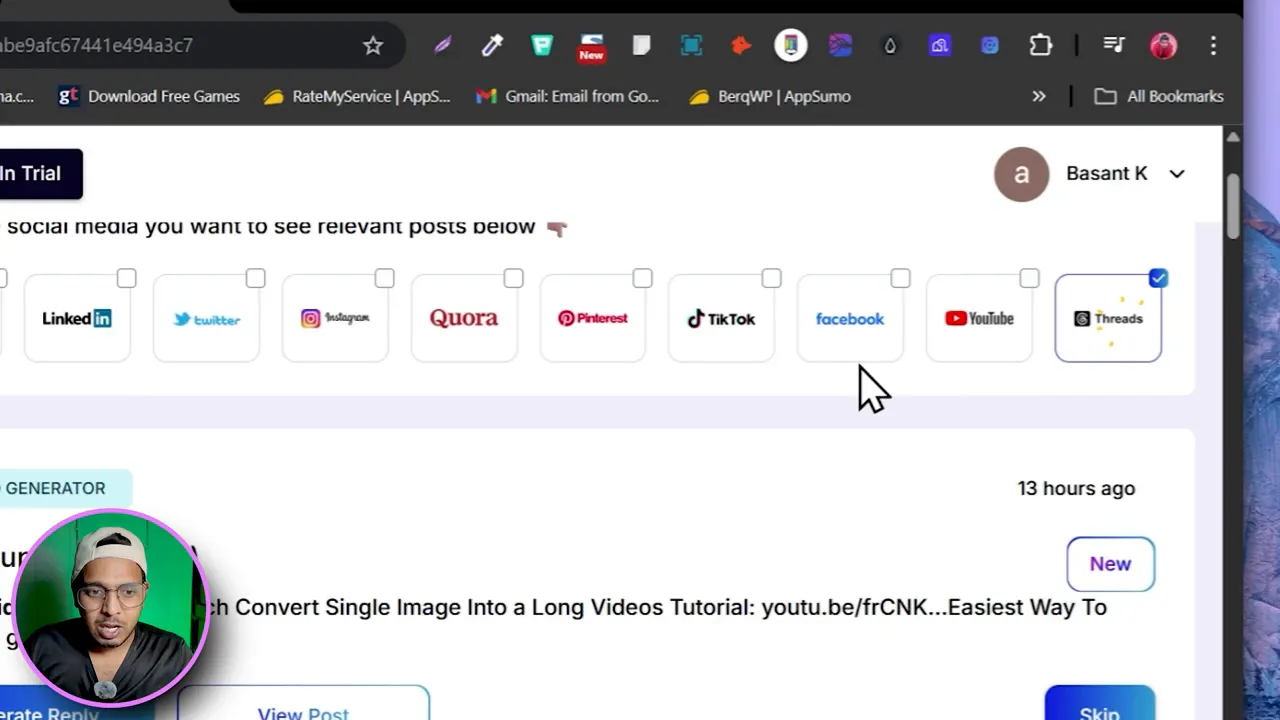Open the bookmarks overflow chevron
Viewport: 1280px width, 720px height.
[1039, 96]
